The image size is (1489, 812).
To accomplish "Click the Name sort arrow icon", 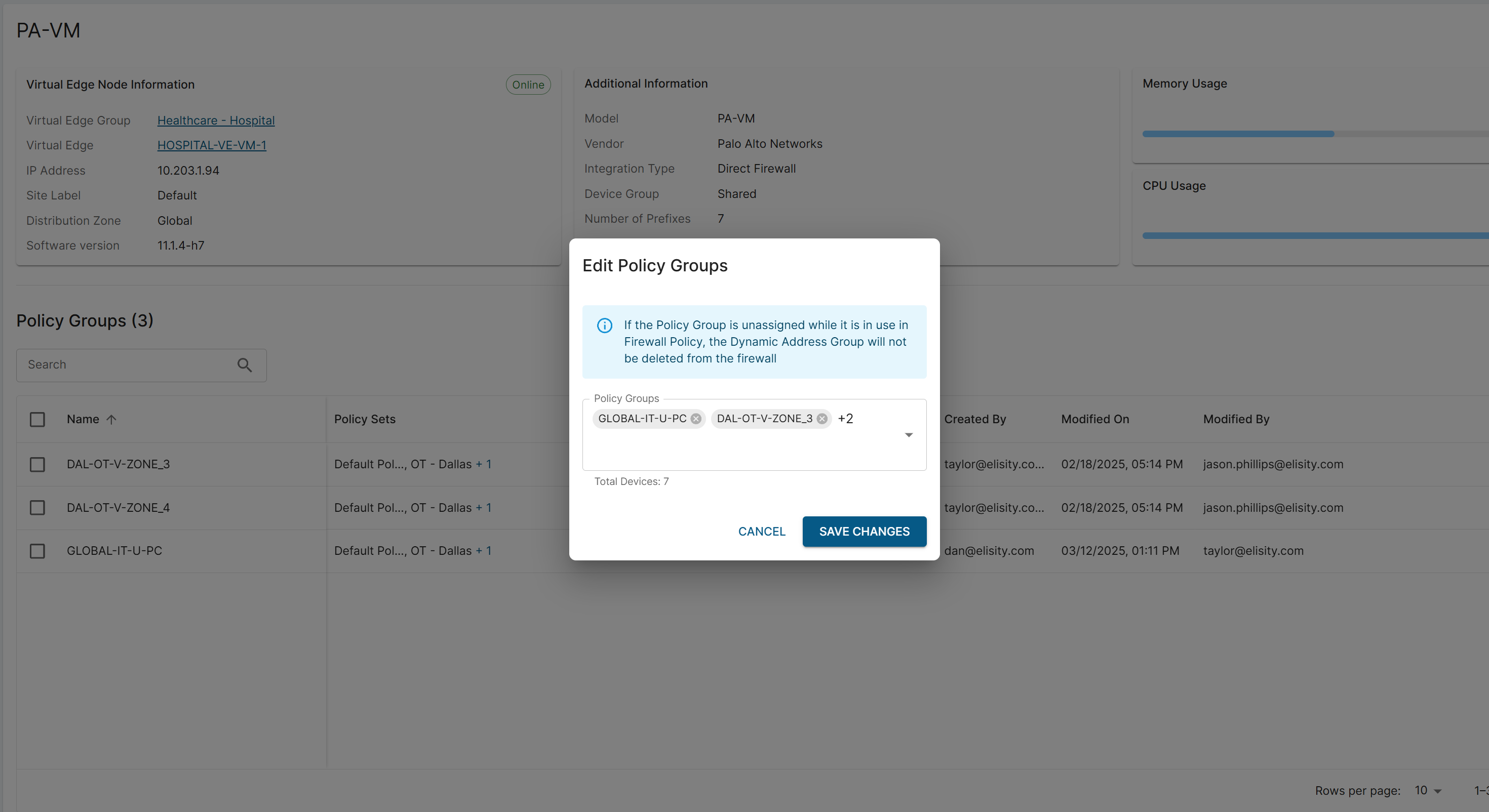I will (111, 420).
